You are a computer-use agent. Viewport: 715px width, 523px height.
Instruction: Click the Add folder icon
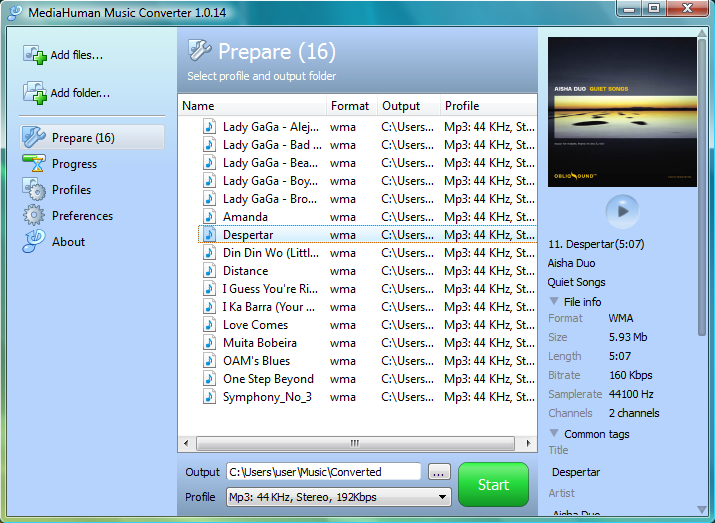pos(35,93)
